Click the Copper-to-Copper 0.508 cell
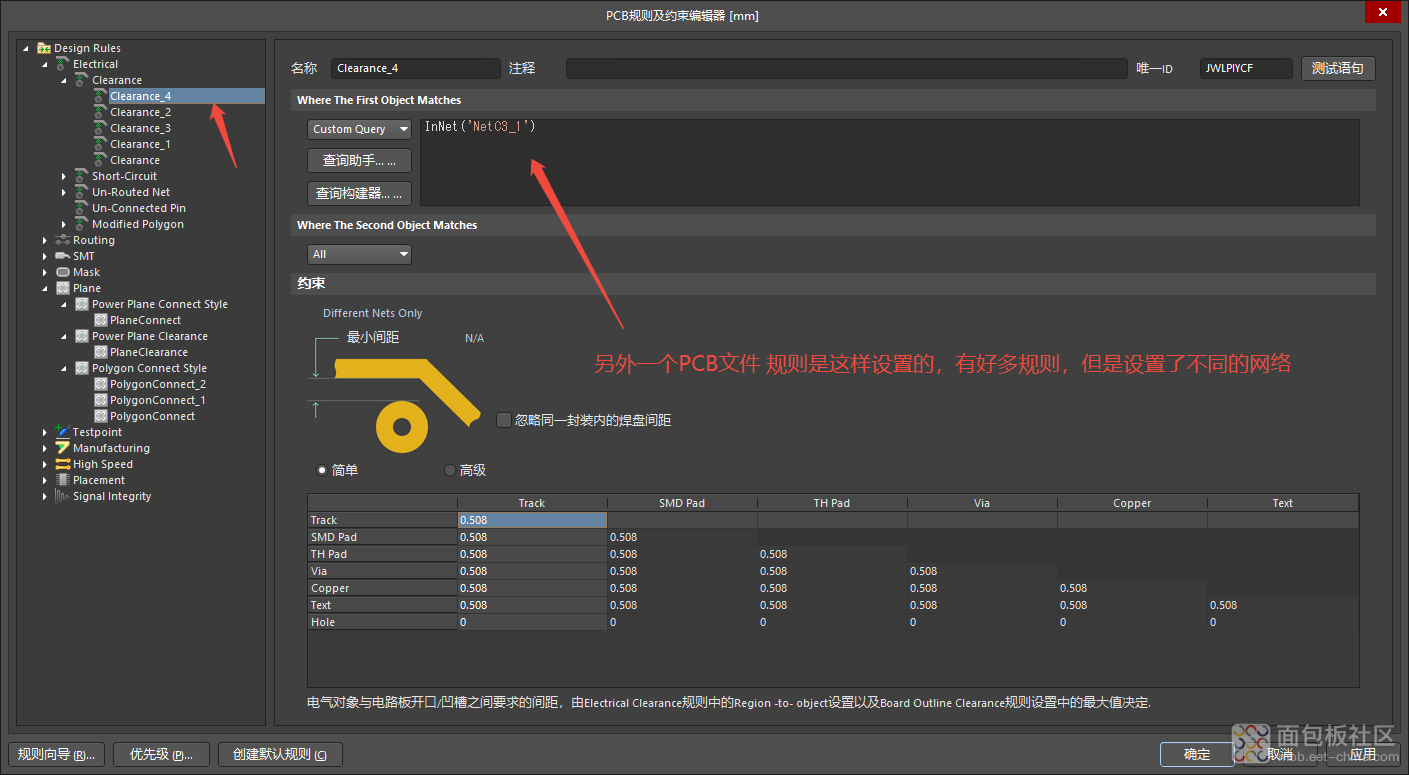Image resolution: width=1409 pixels, height=775 pixels. click(1132, 588)
